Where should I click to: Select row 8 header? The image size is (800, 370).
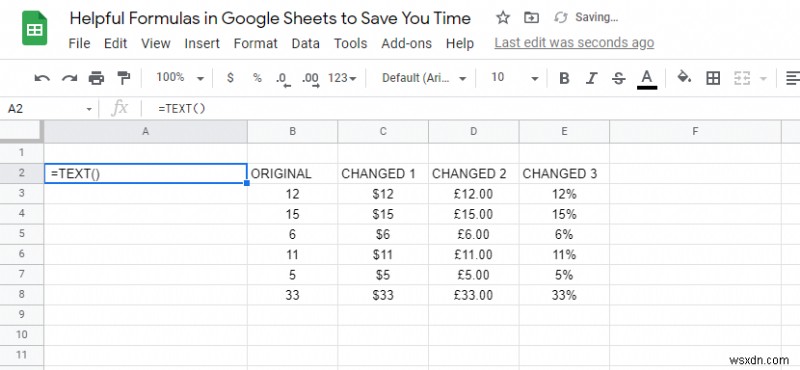pyautogui.click(x=21, y=295)
